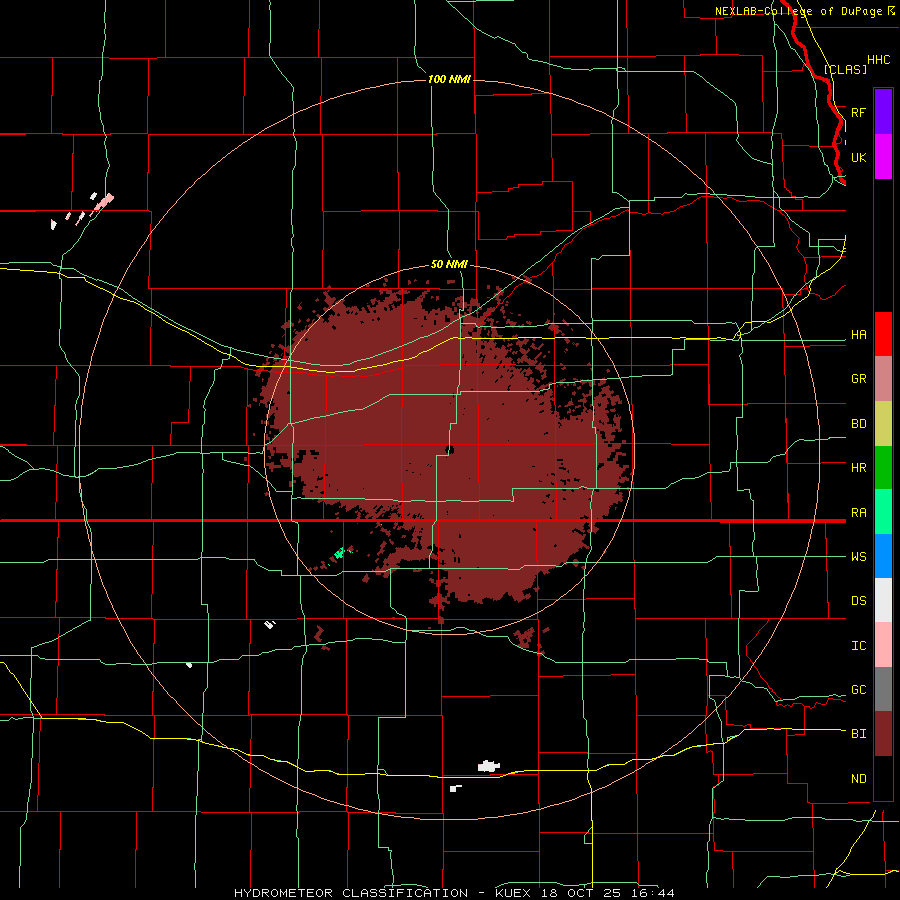Click the HA red legend swatch
Image resolution: width=900 pixels, height=900 pixels.
tap(883, 334)
